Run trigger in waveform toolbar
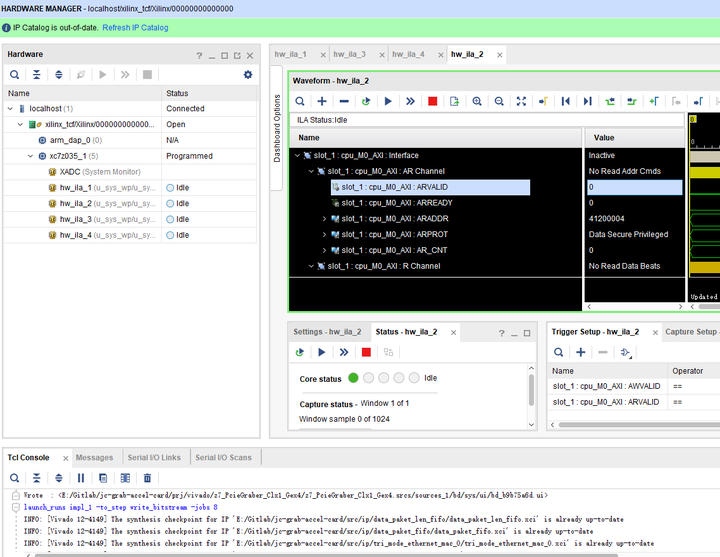 click(x=388, y=101)
